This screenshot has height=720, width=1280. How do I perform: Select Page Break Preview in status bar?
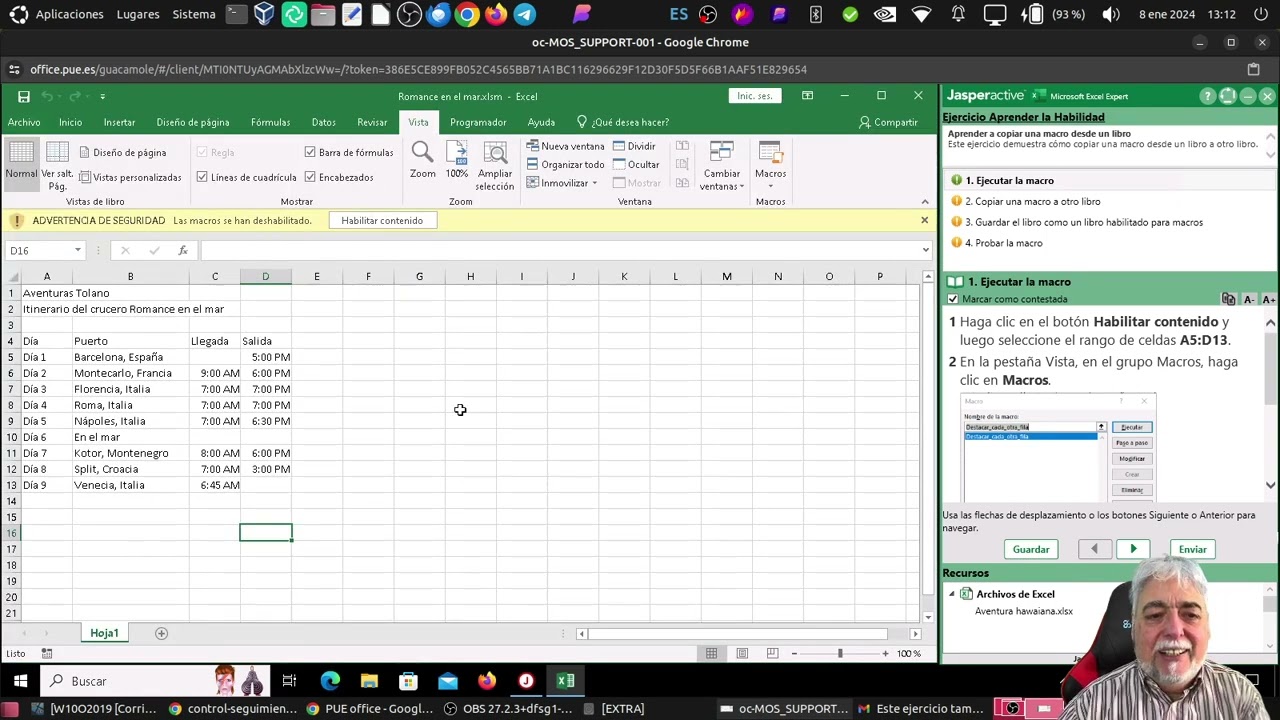tap(772, 653)
